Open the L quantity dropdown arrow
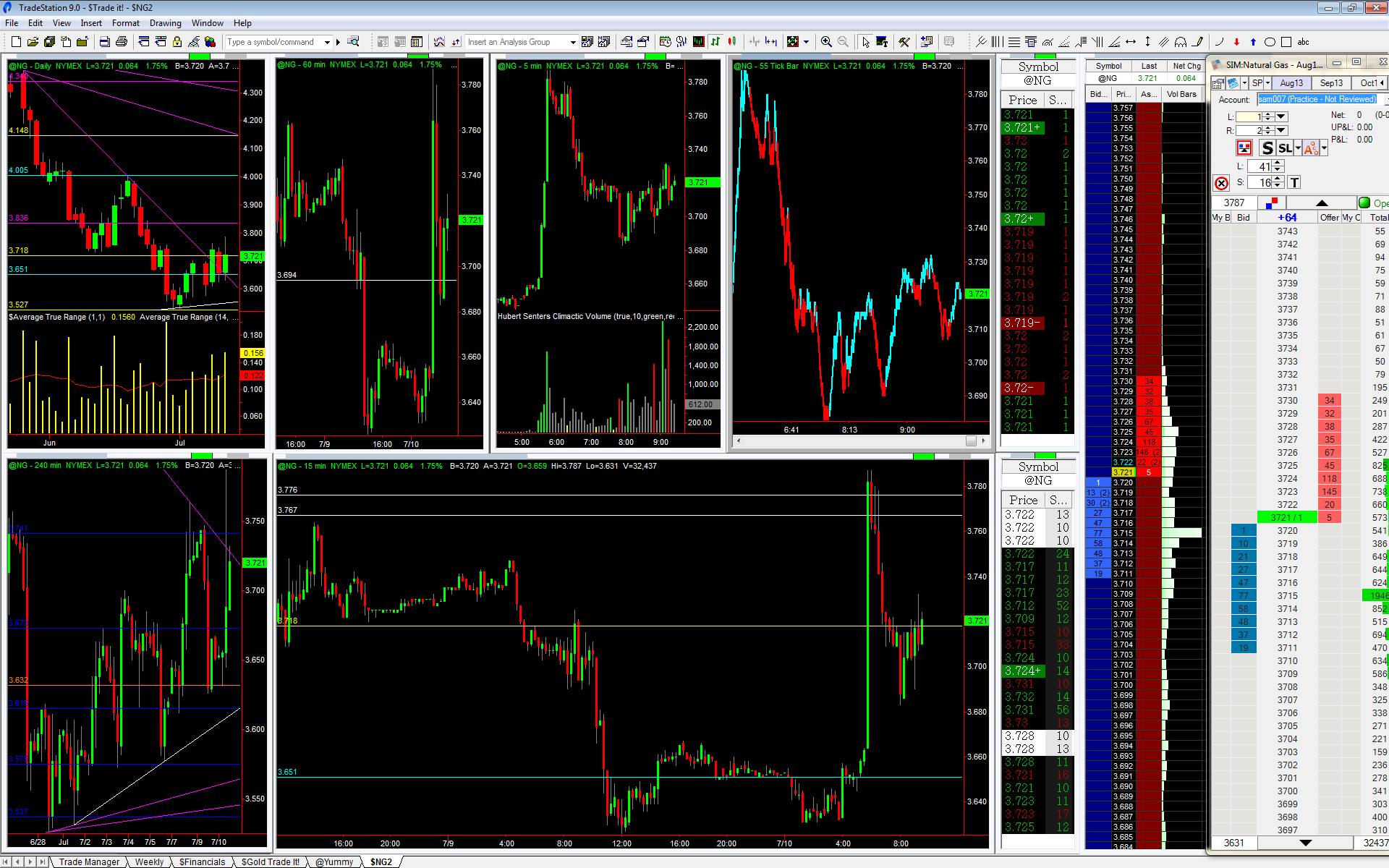The image size is (1389, 868). (x=1281, y=116)
